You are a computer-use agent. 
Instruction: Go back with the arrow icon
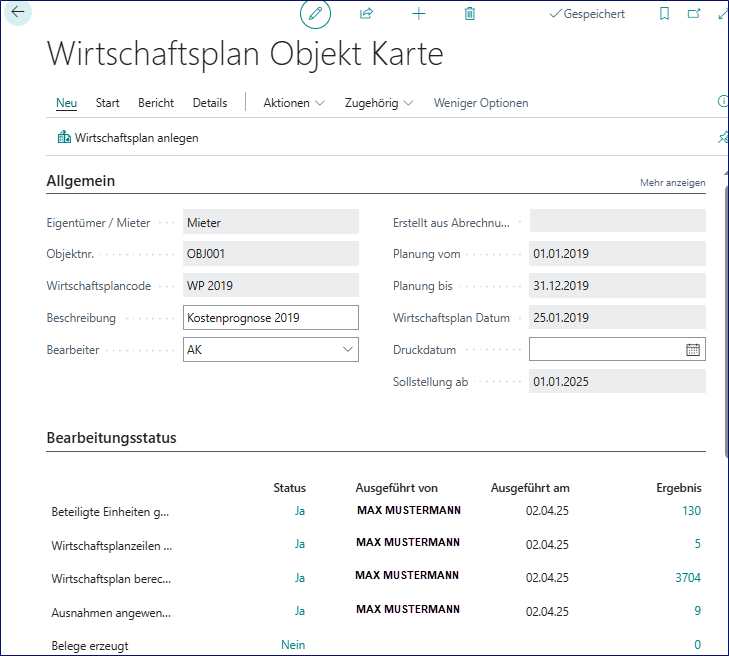coord(18,12)
